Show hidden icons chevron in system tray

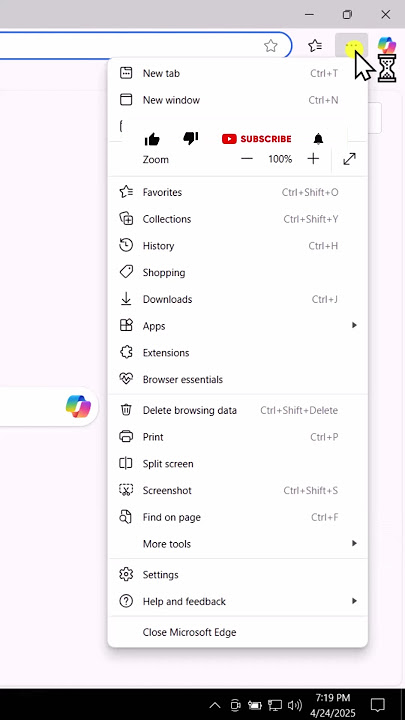(x=214, y=705)
